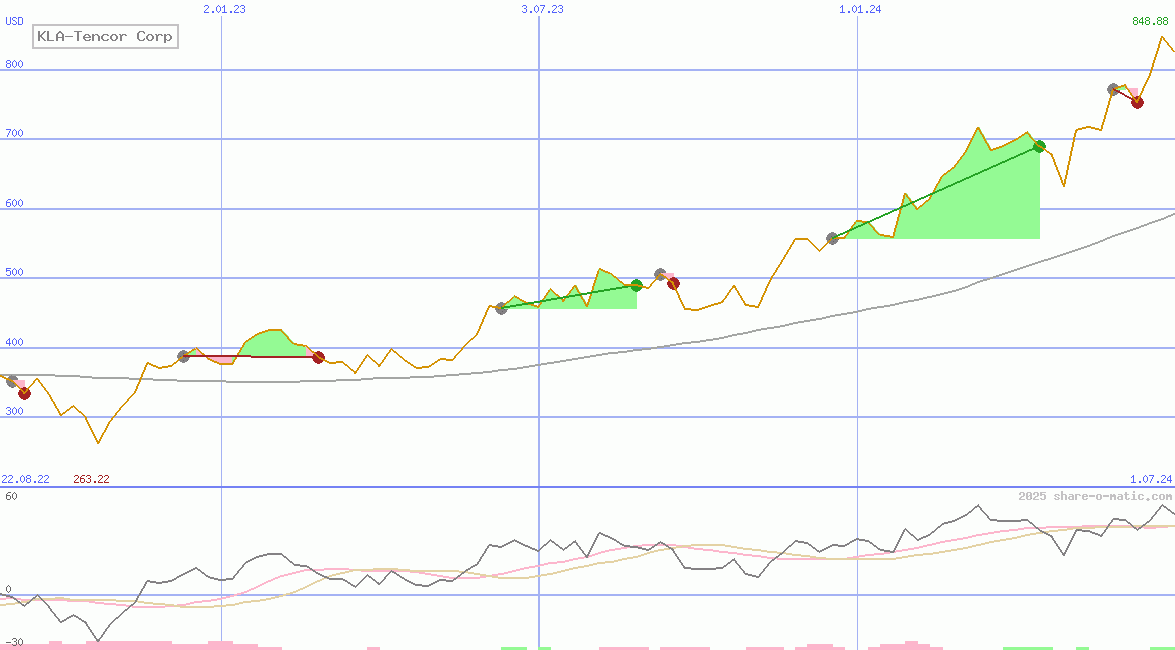This screenshot has width=1175, height=650.
Task: Click the 700 price axis label
Action: click(14, 133)
